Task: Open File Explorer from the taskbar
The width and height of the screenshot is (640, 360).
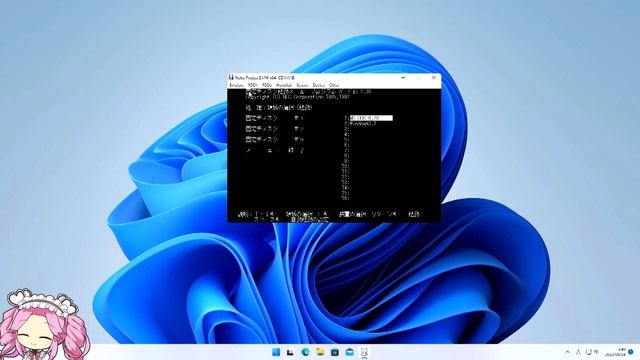Action: (320, 352)
